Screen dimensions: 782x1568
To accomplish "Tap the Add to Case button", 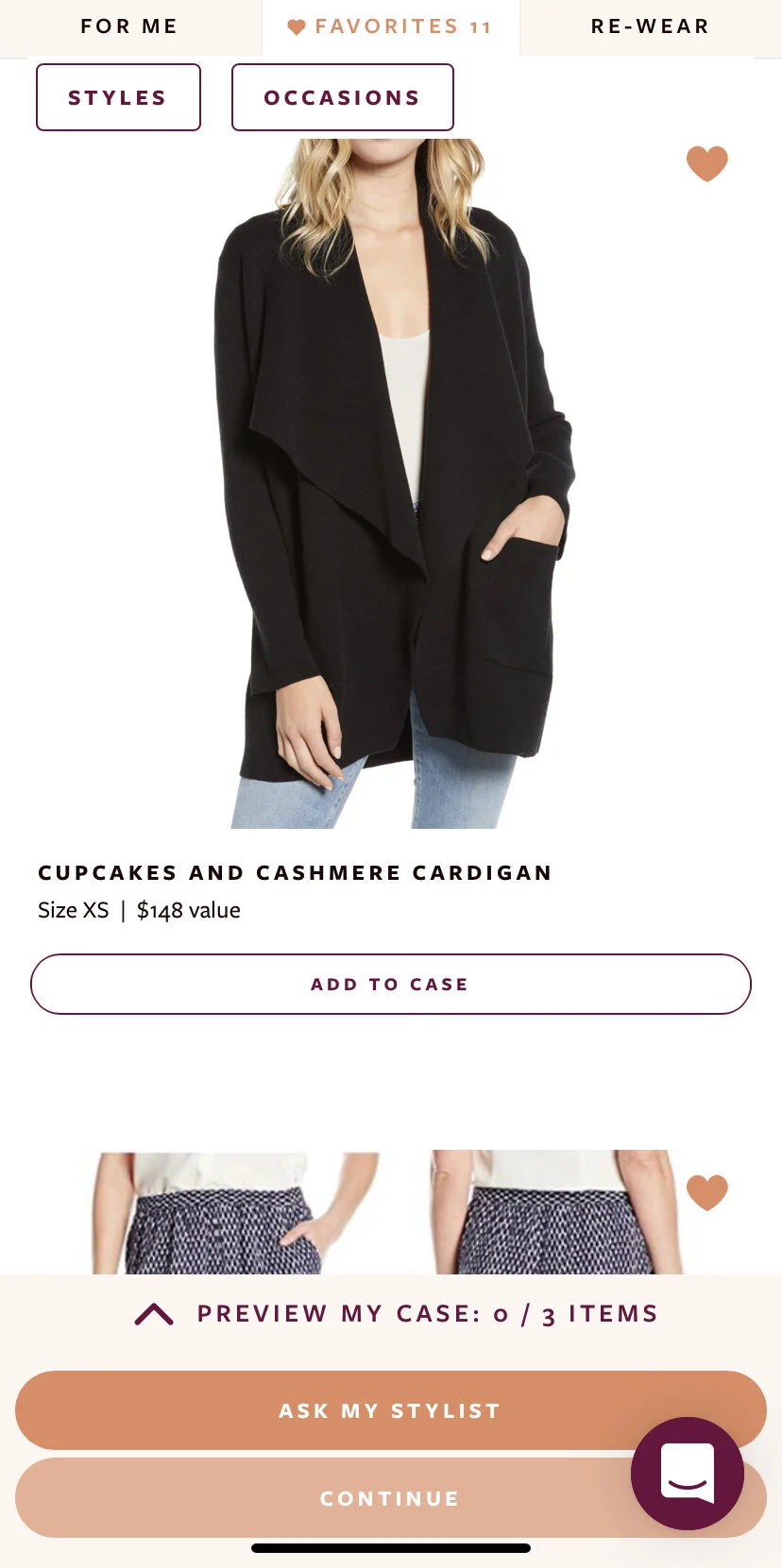I will click(x=391, y=984).
